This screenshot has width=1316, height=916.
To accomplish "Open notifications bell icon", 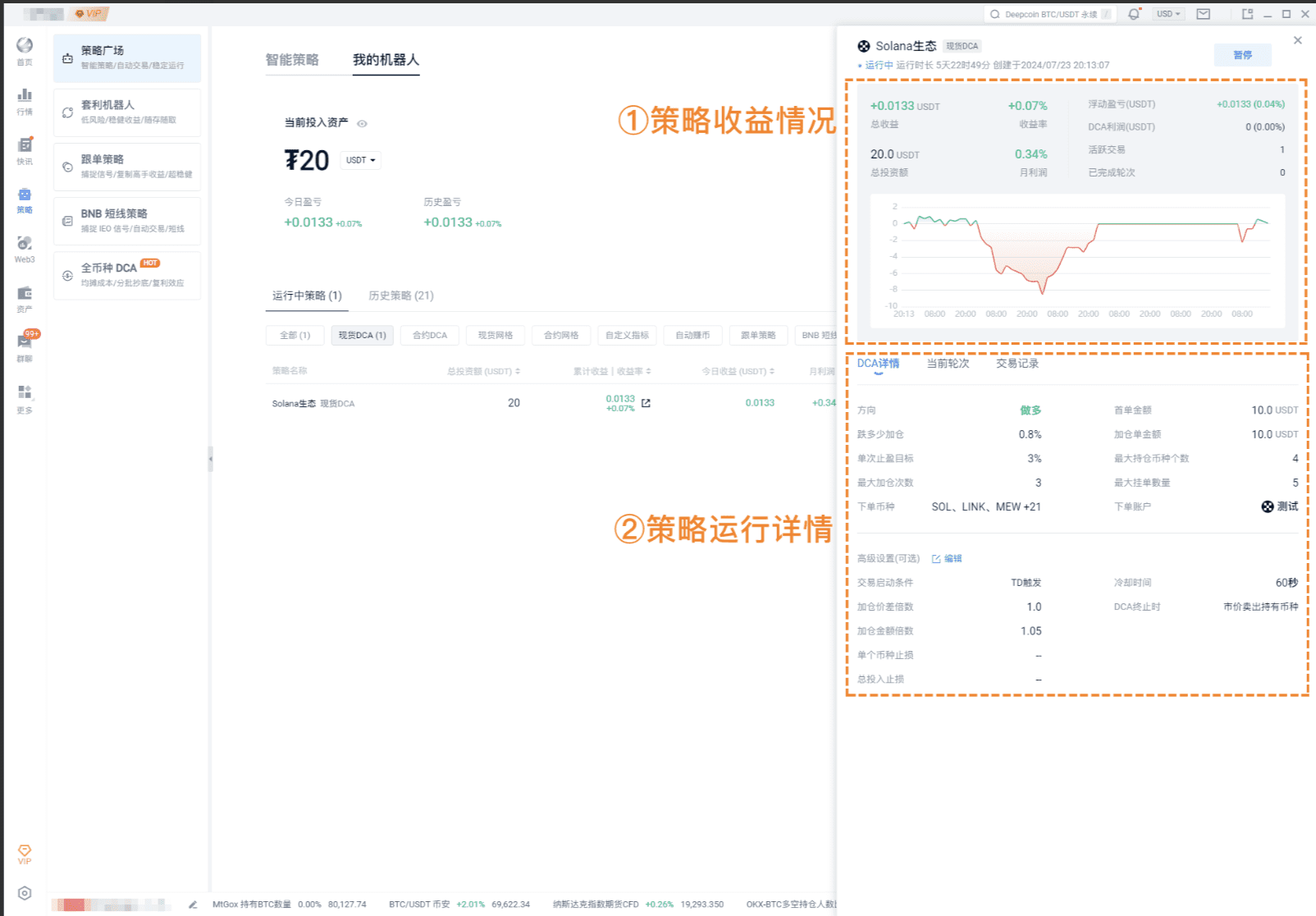I will 1134,14.
